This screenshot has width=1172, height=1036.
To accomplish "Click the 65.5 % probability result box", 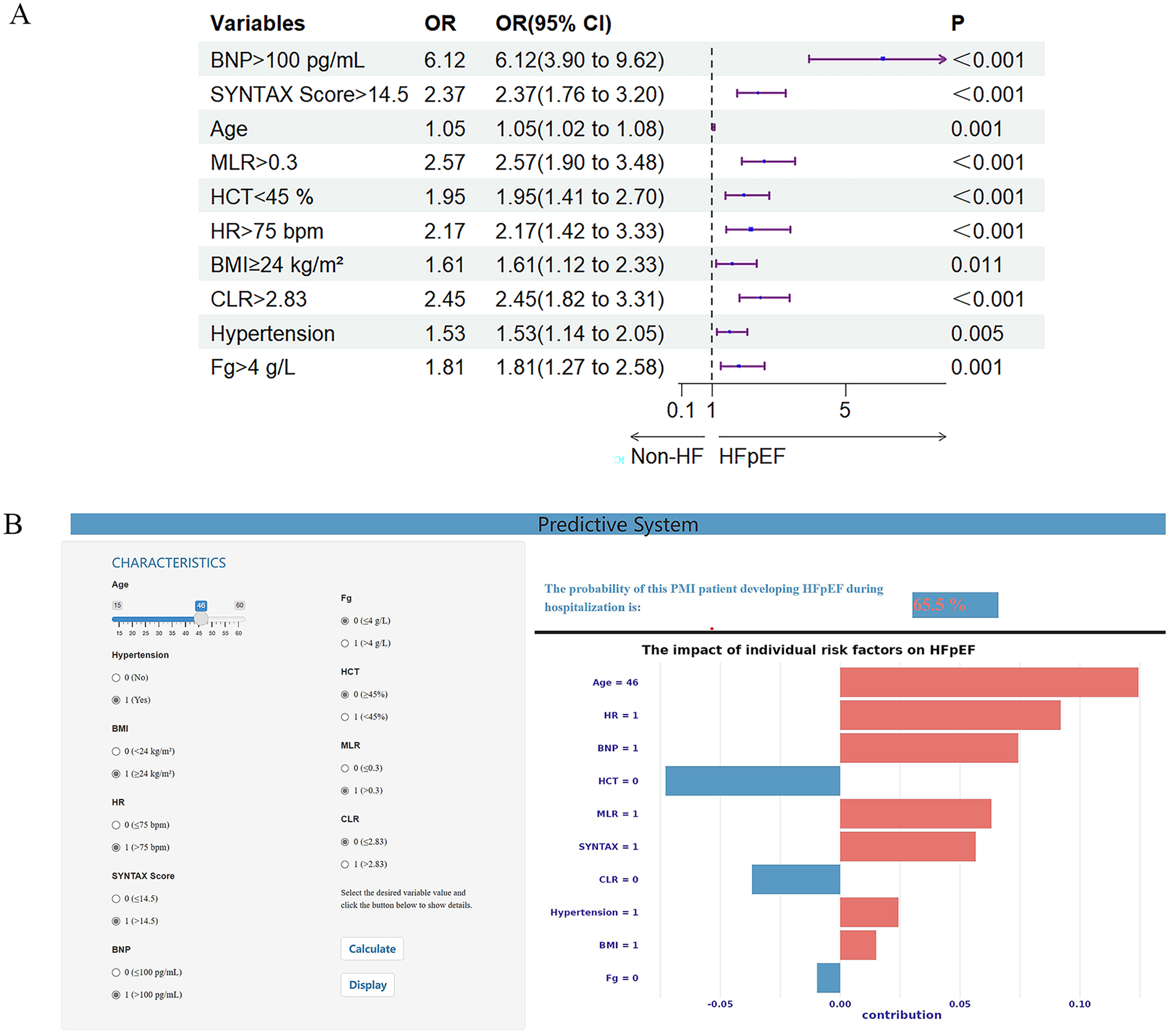I will click(x=954, y=605).
